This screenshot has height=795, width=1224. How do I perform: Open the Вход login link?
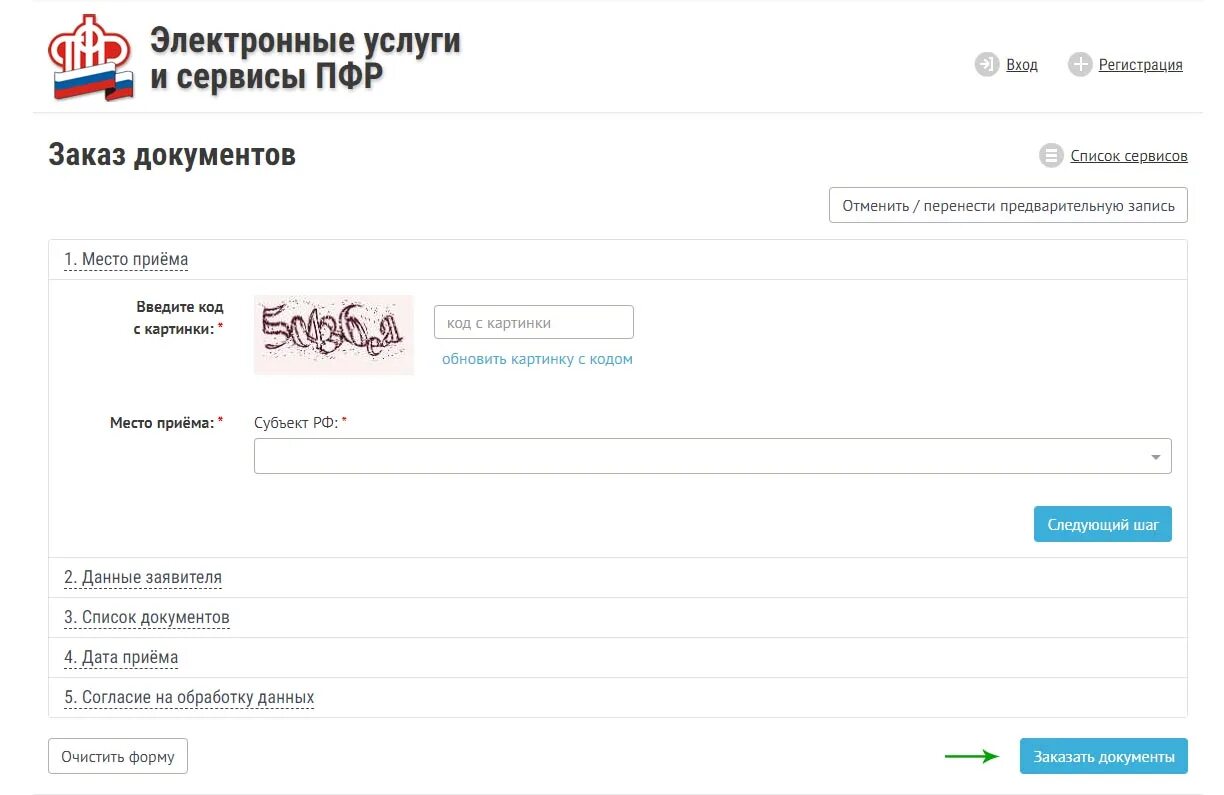(1022, 65)
